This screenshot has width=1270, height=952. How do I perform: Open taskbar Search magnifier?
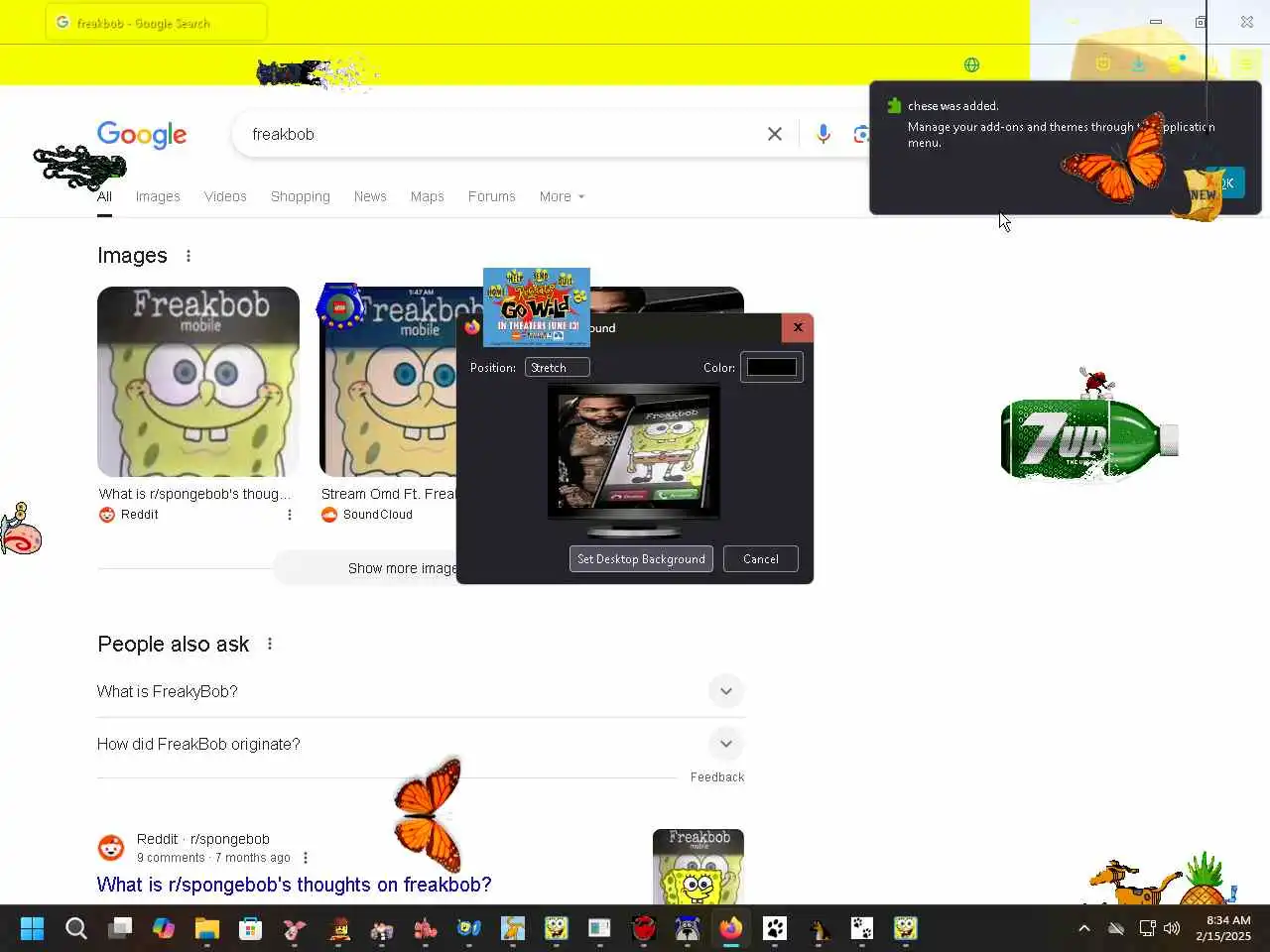pyautogui.click(x=75, y=928)
